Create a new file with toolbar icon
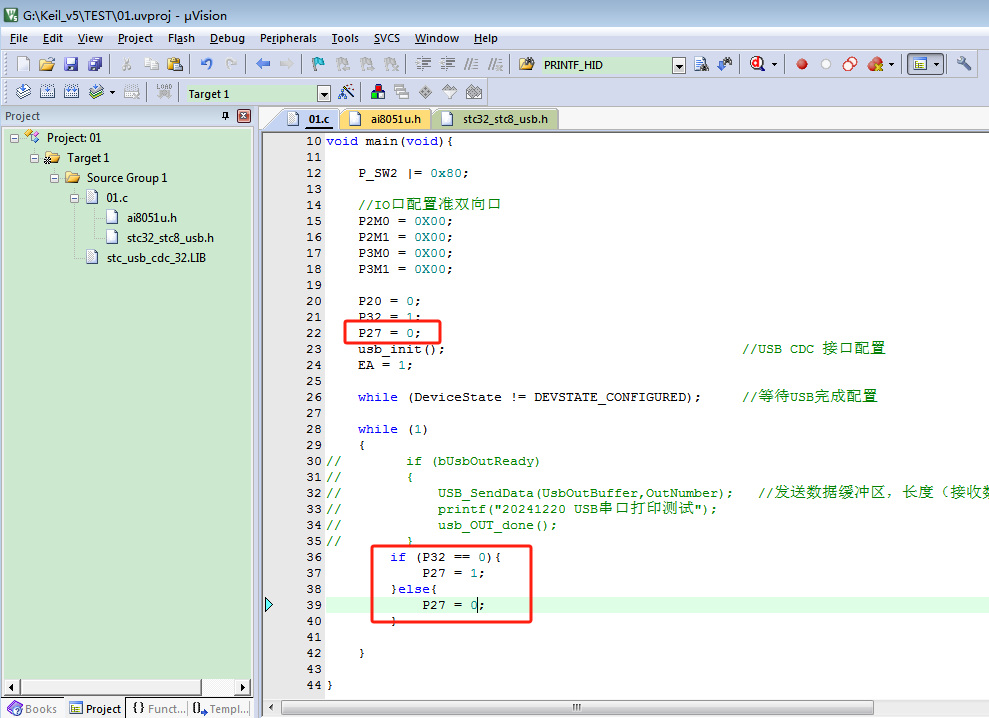Screen dimensions: 989x718 23,64
